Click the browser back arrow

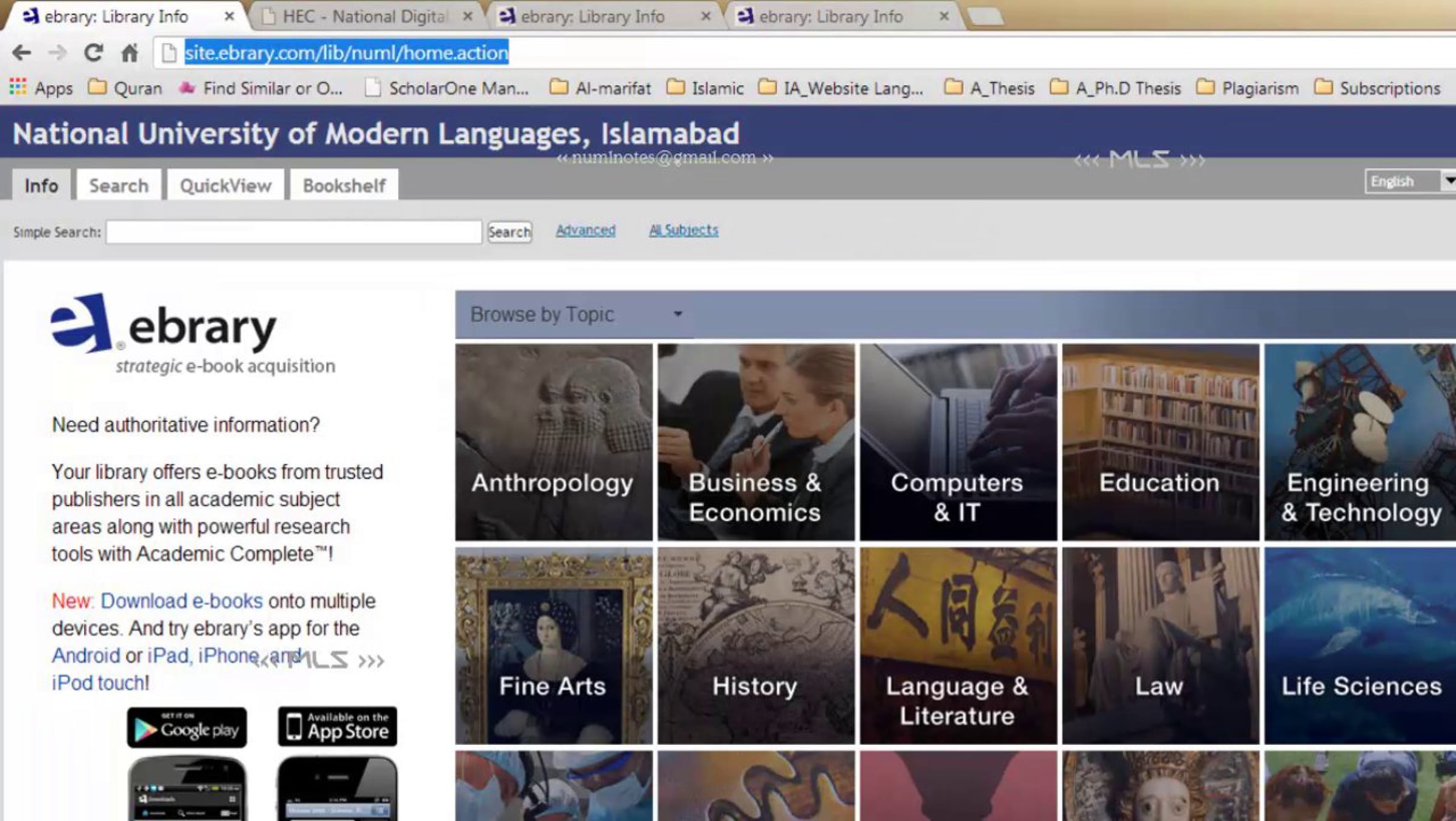[22, 53]
